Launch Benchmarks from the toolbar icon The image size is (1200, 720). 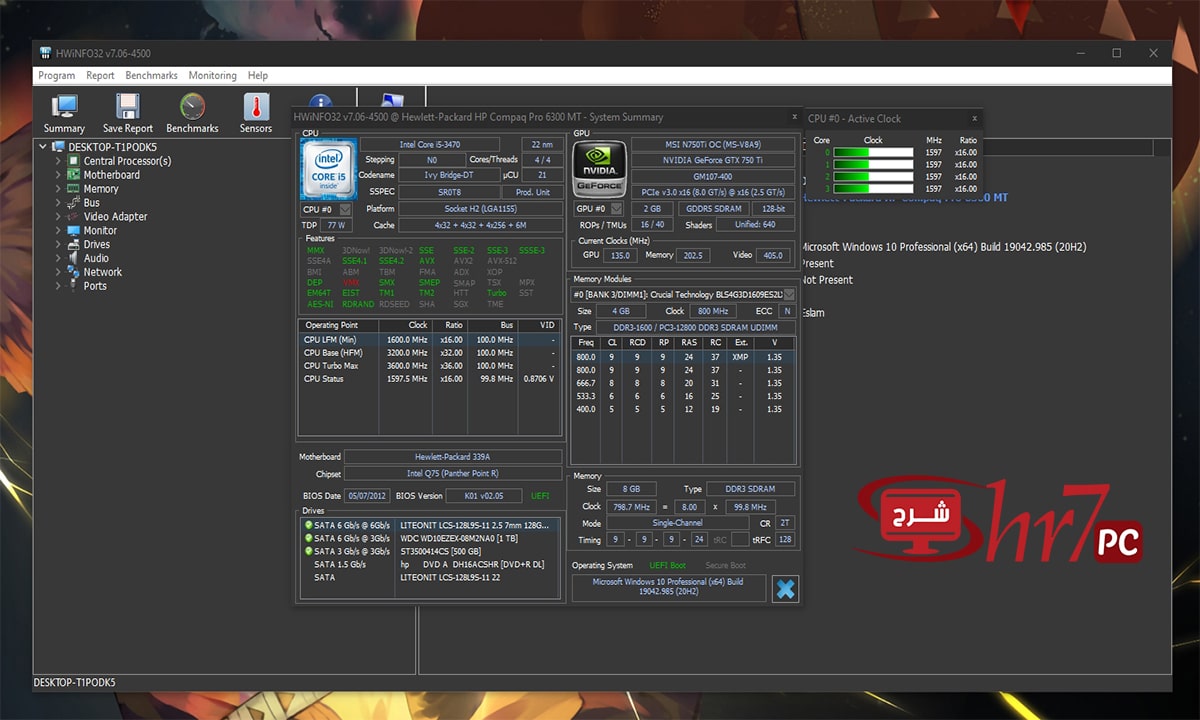point(192,112)
